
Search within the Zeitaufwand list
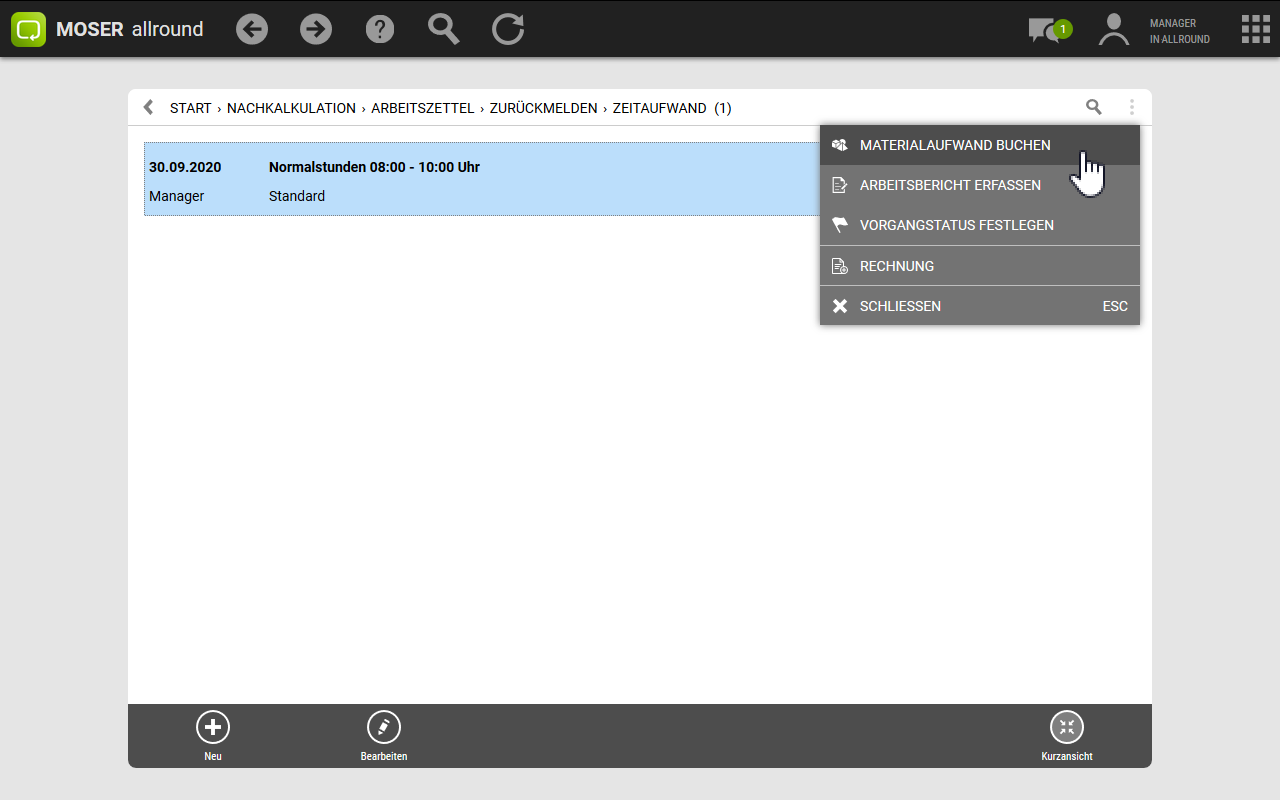coord(1094,107)
